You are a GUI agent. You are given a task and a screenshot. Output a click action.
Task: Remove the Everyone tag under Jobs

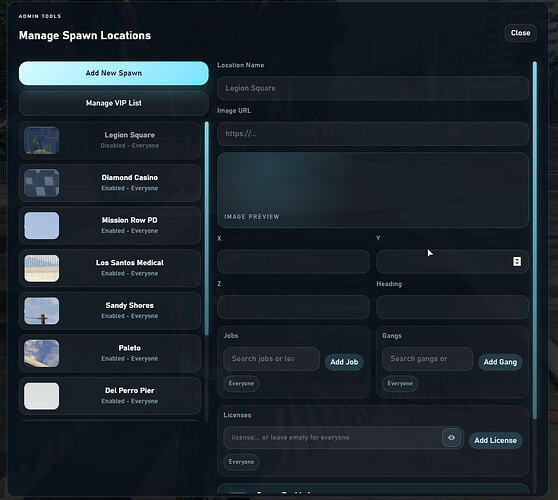coord(241,384)
